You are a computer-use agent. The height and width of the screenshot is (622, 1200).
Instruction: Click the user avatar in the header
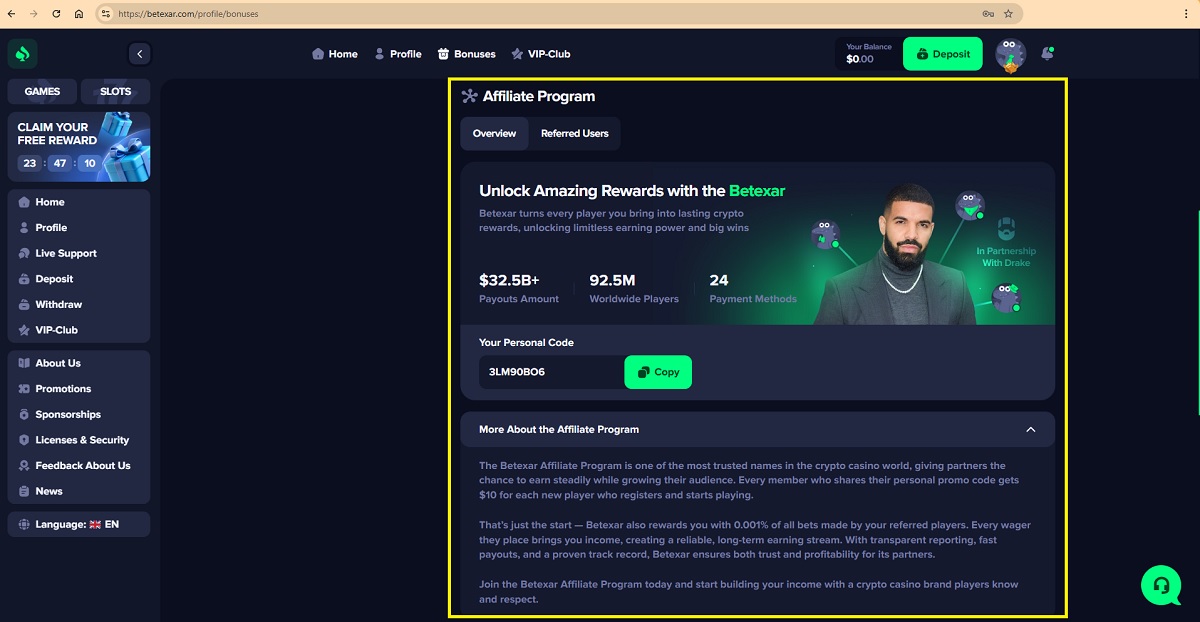click(x=1011, y=54)
